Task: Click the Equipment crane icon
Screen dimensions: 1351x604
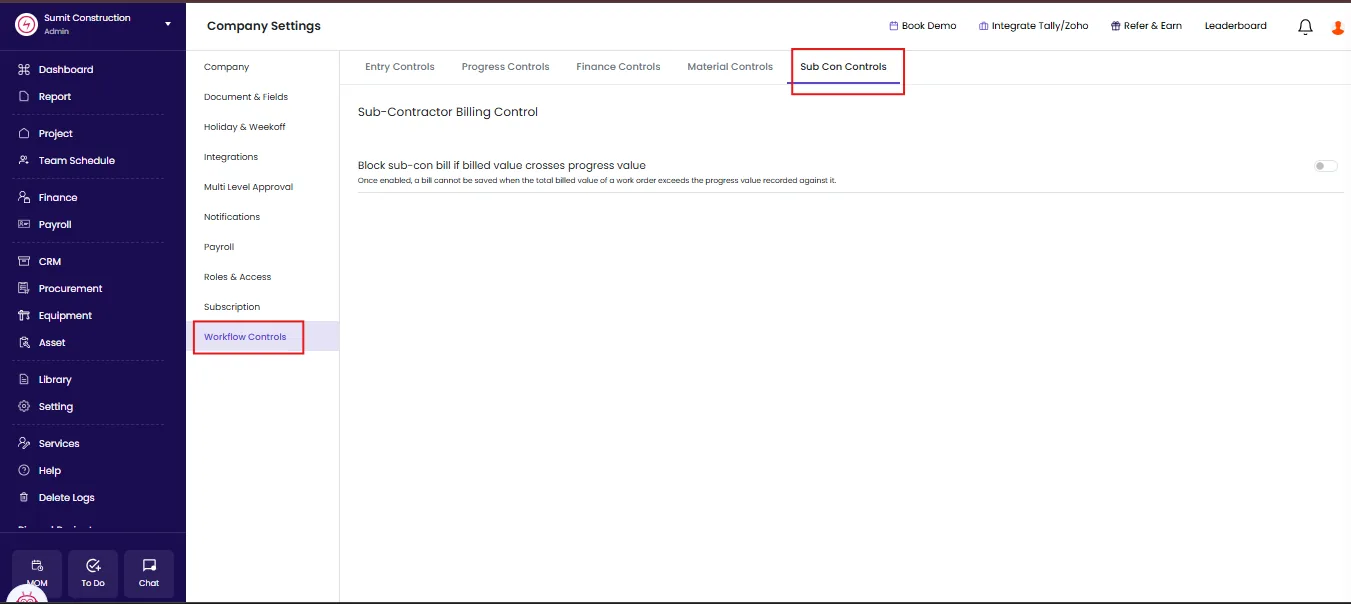Action: (24, 316)
